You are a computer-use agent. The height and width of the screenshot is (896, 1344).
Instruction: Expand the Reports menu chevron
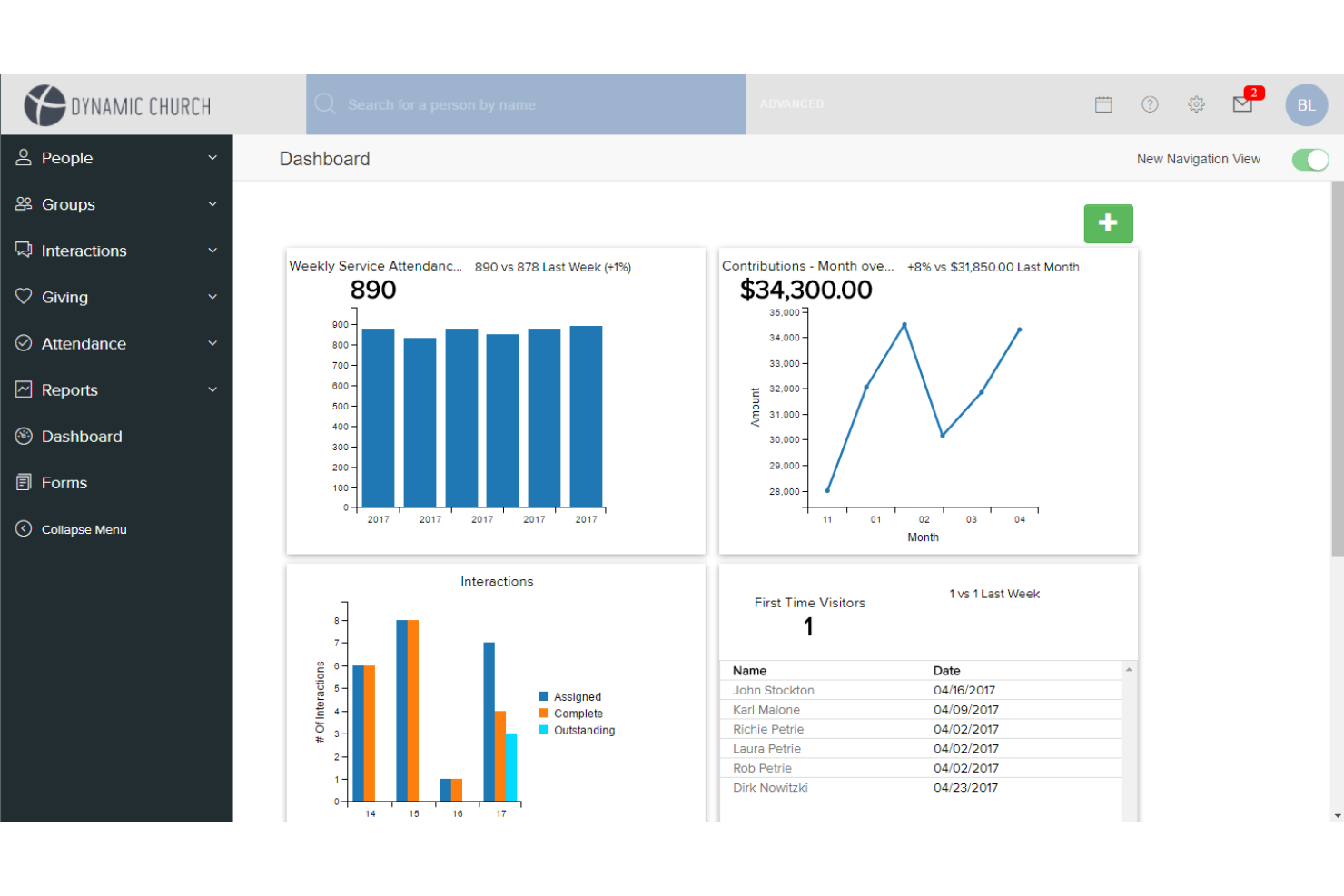(212, 389)
